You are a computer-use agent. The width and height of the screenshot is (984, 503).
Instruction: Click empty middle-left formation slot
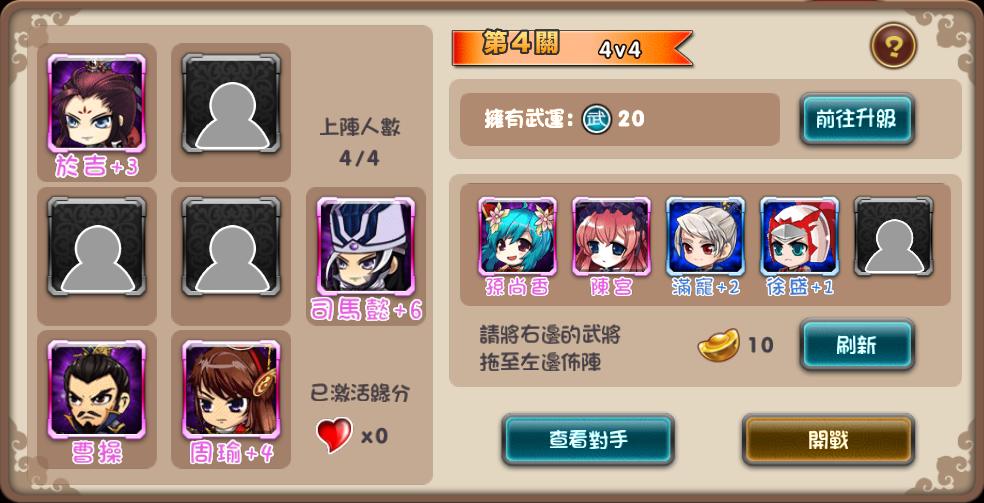[97, 246]
